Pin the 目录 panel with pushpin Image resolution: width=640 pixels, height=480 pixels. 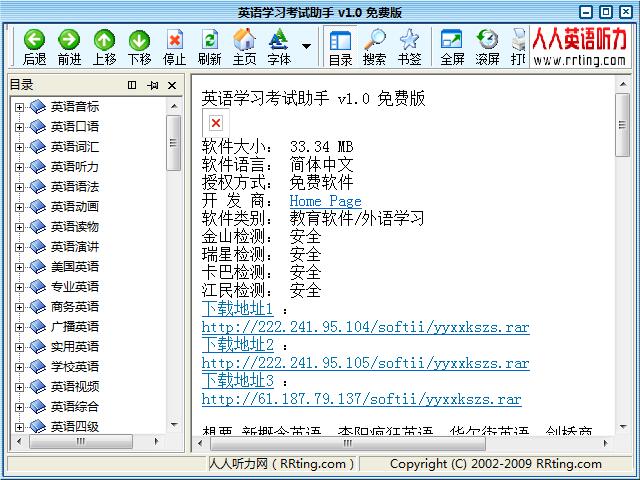(x=153, y=85)
